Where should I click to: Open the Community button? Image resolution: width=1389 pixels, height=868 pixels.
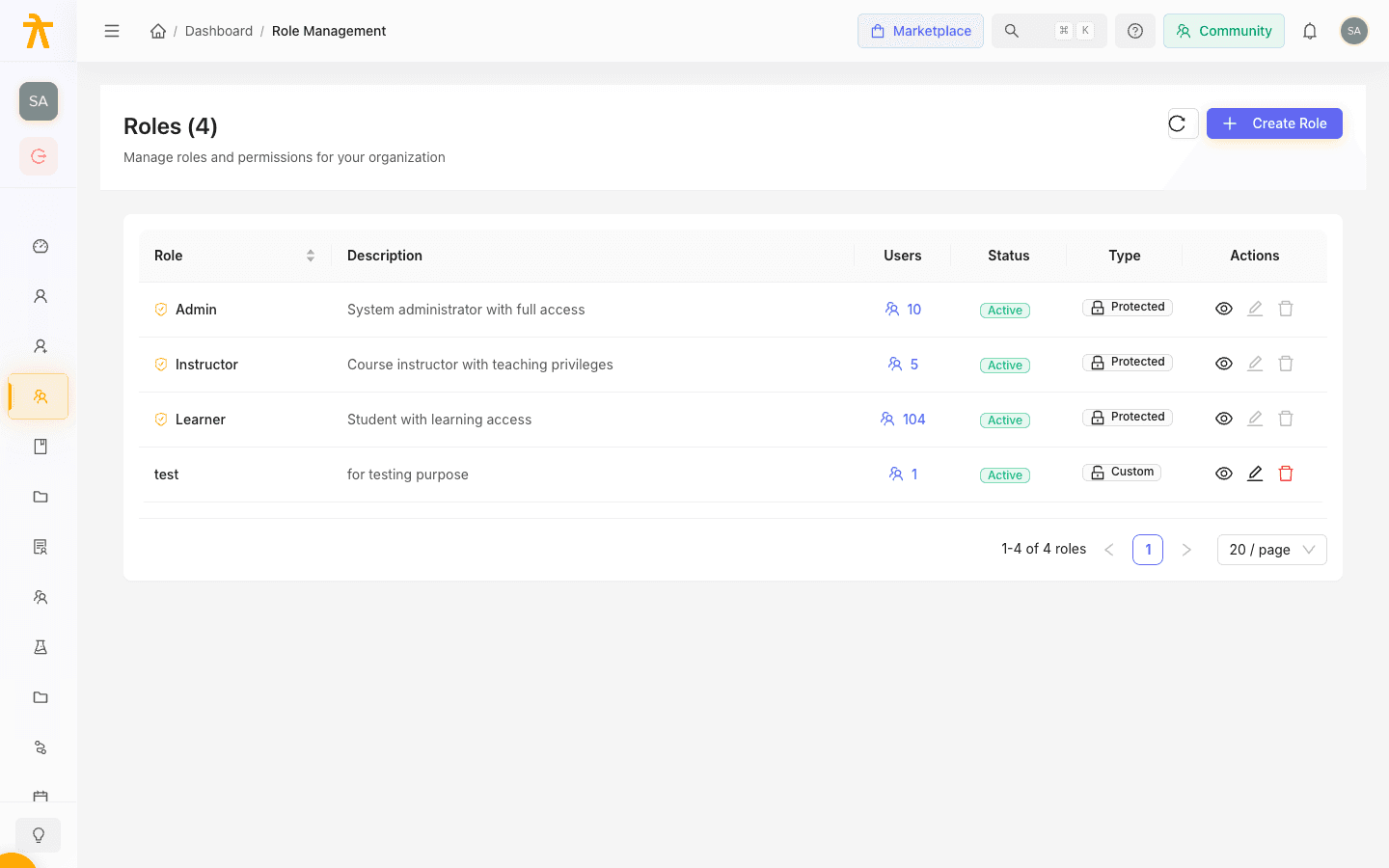click(1224, 31)
